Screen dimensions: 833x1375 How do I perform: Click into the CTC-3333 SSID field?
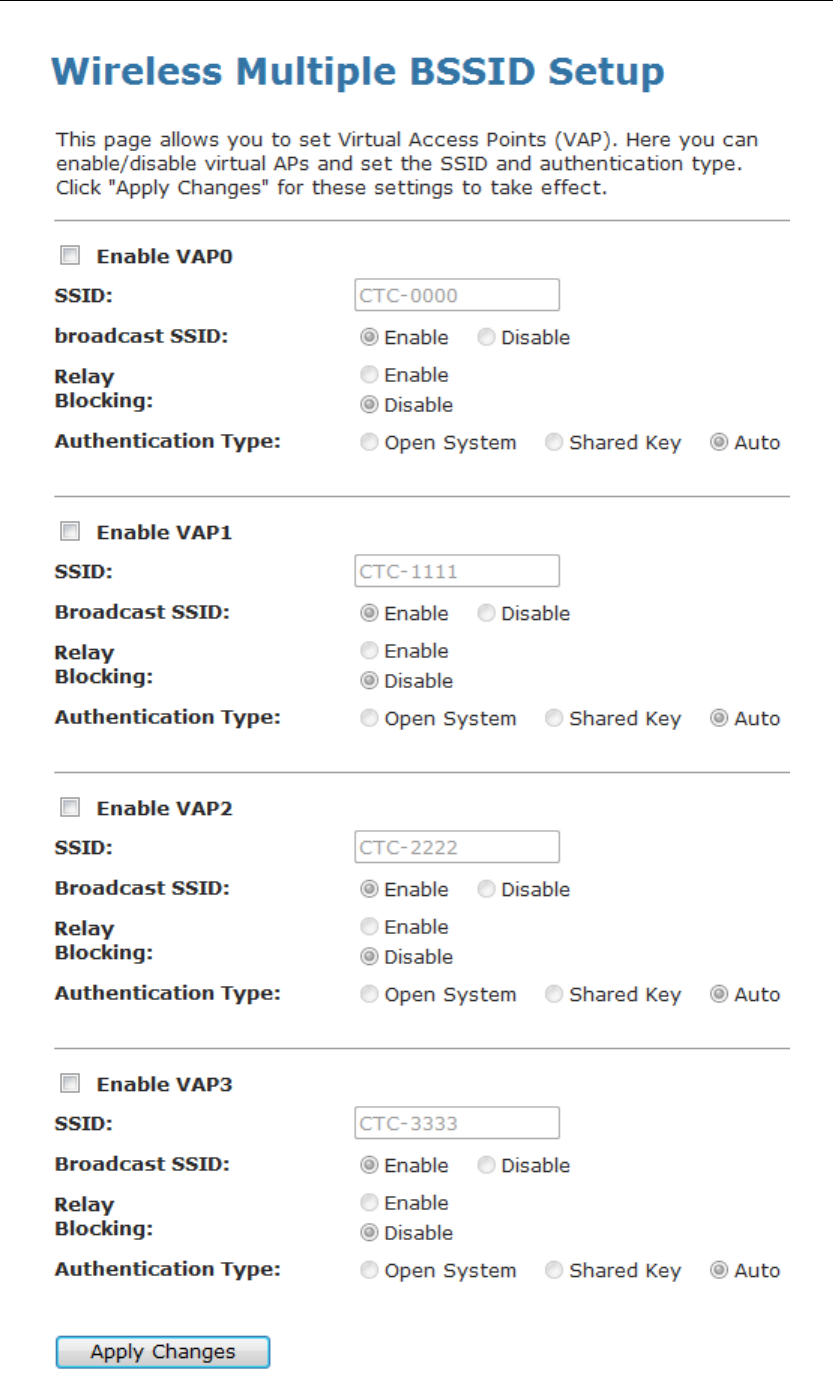click(457, 1123)
